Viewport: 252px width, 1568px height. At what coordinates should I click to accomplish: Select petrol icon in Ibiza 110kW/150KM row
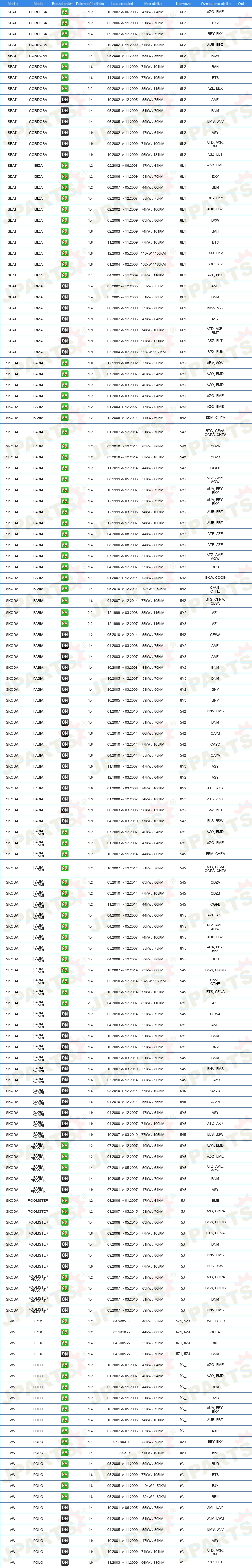[64, 253]
